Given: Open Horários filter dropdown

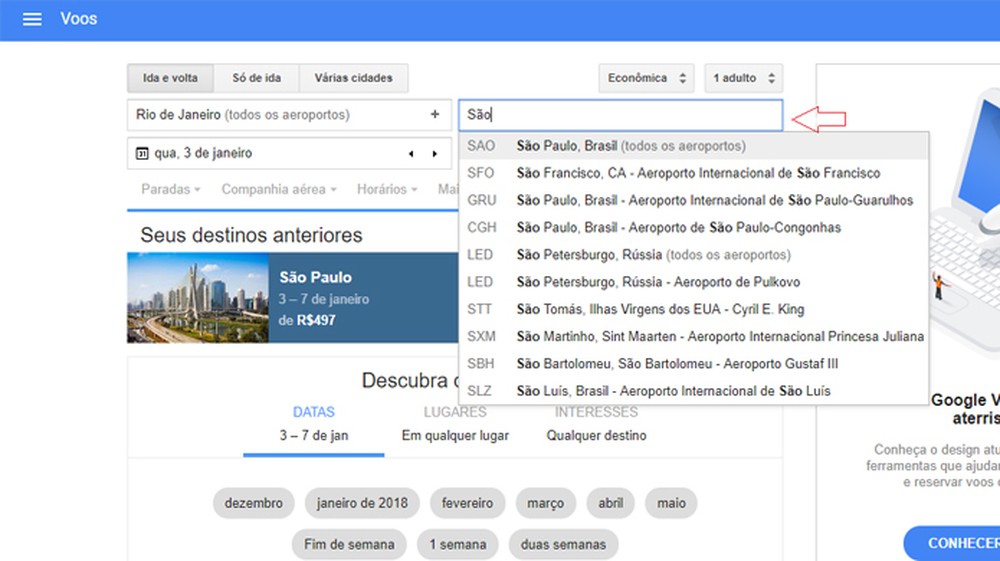Looking at the screenshot, I should point(386,189).
